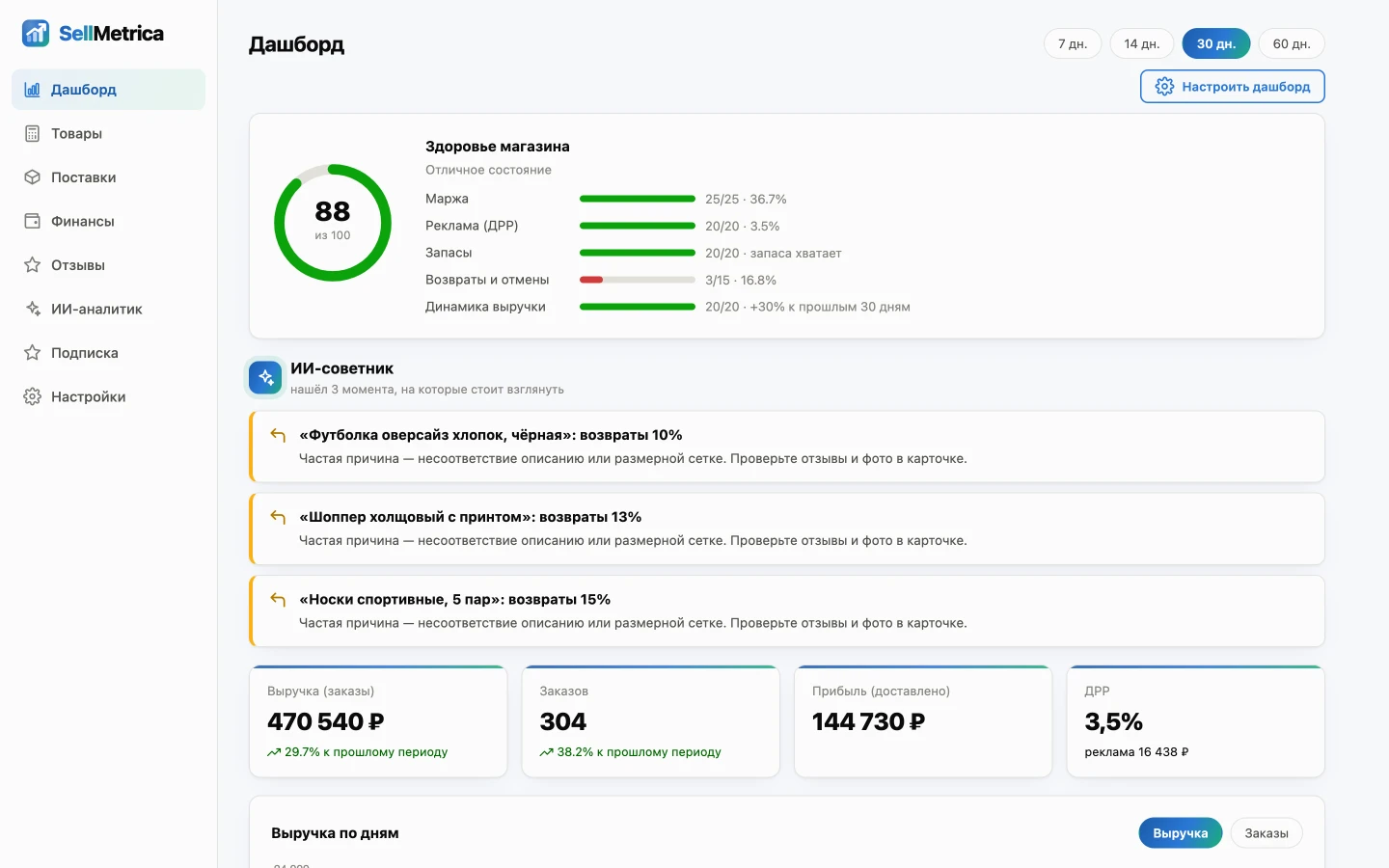This screenshot has height=868, width=1389.
Task: Go to Товары in the sidebar
Action: 108,133
